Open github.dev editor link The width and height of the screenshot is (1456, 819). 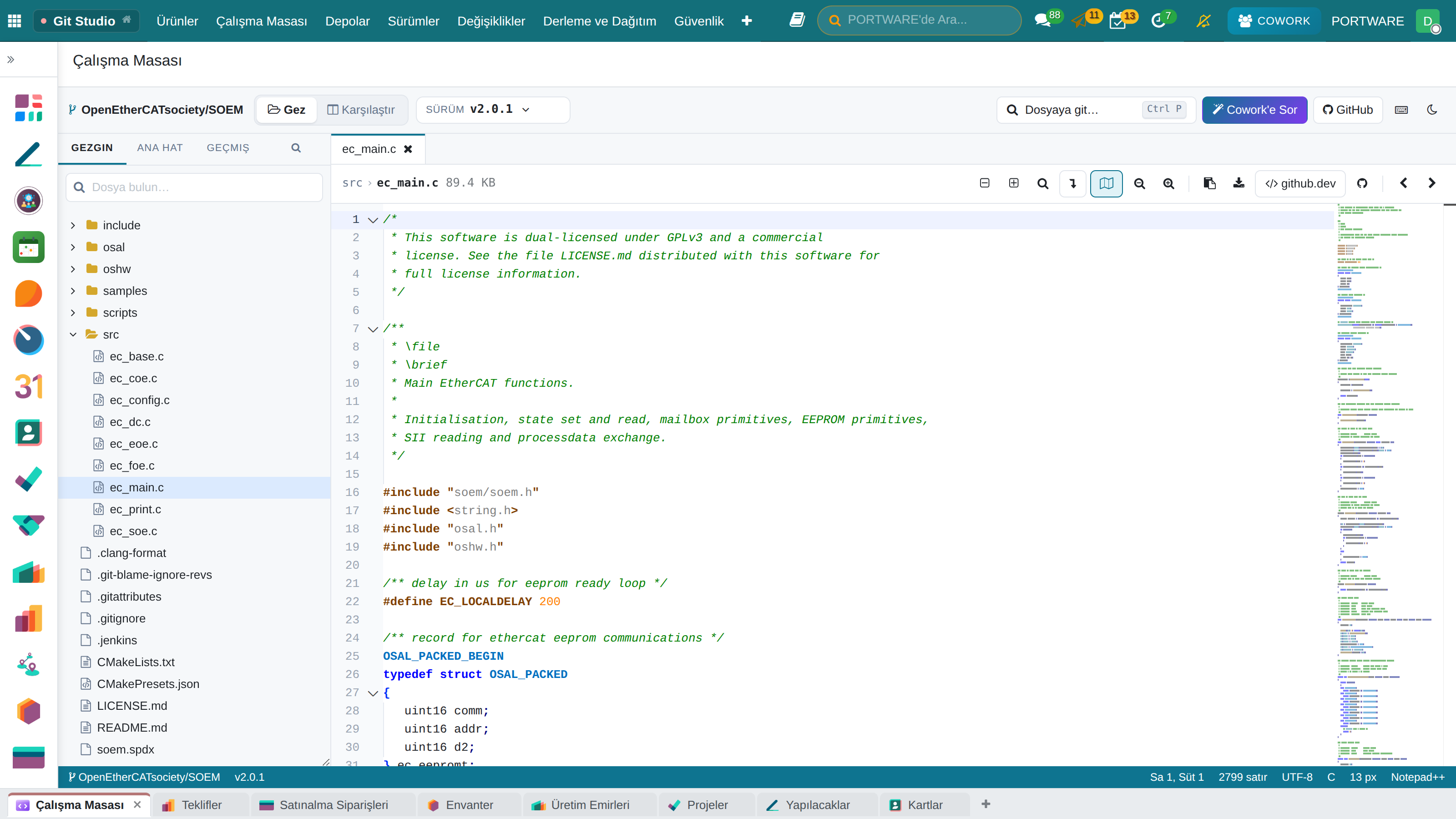(x=1300, y=183)
